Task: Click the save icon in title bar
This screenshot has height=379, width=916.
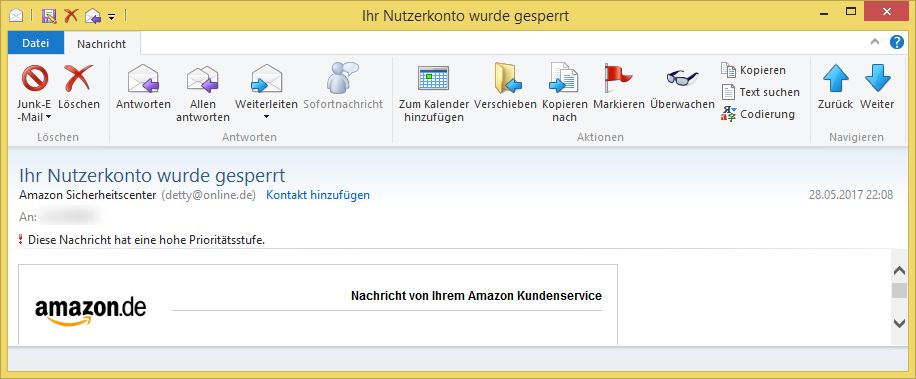Action: tap(49, 16)
